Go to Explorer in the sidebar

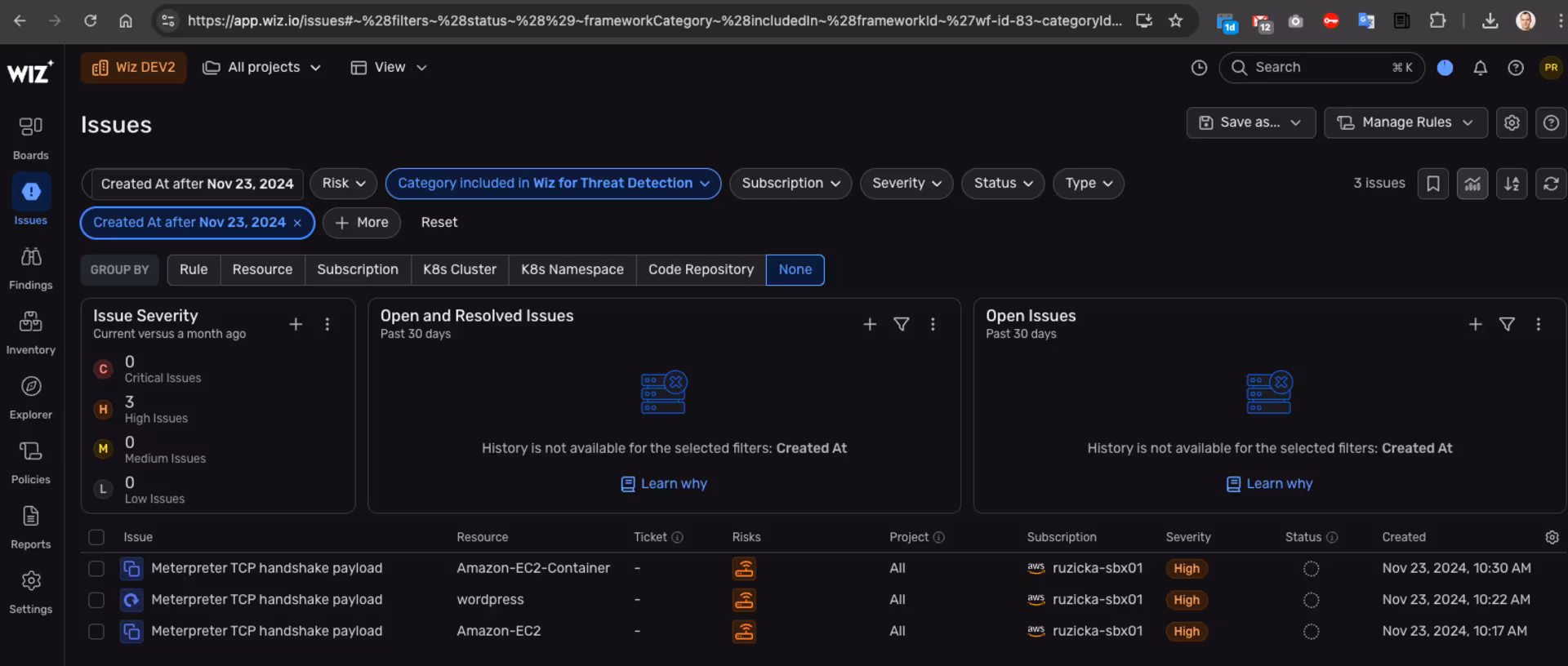point(31,397)
